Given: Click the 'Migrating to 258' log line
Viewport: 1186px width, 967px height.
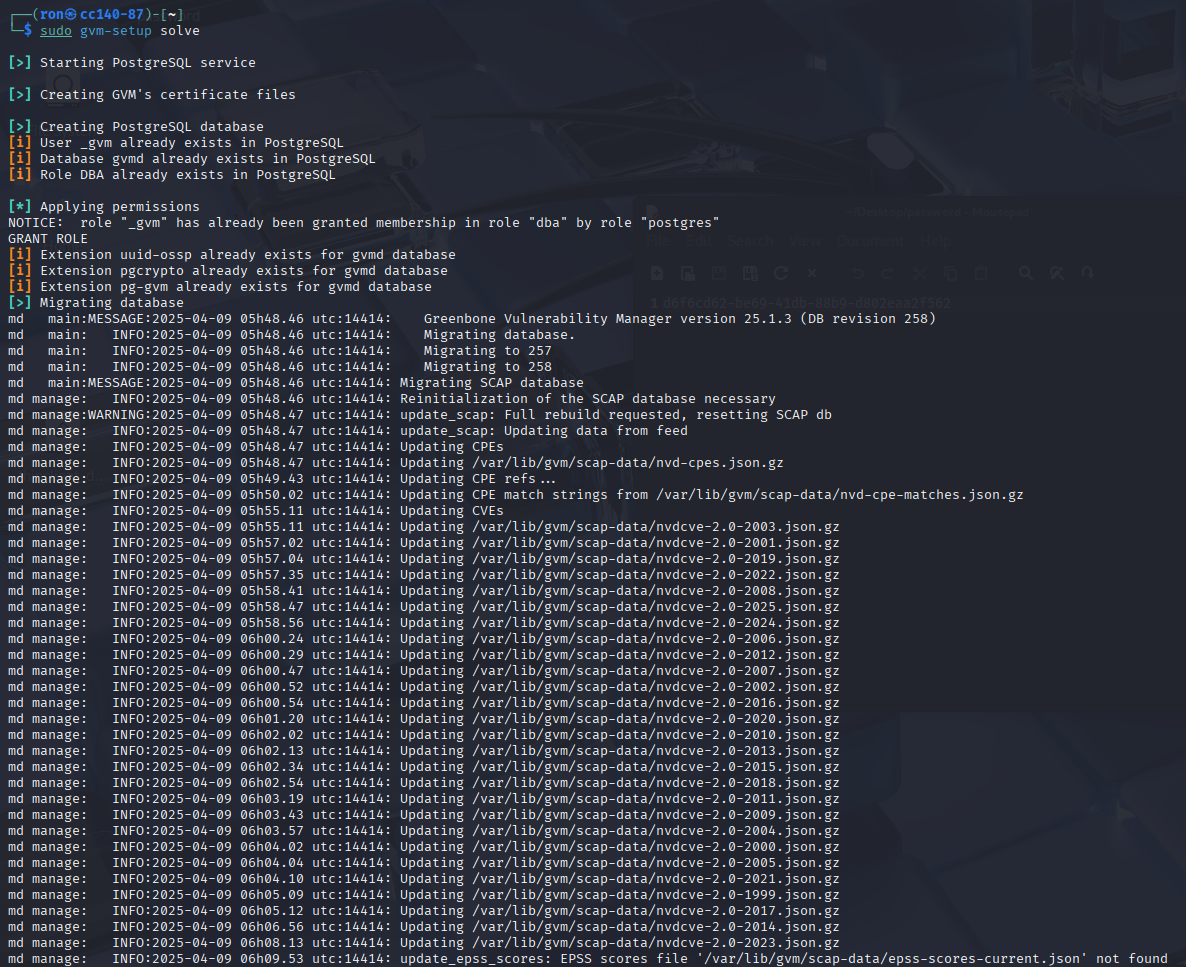Looking at the screenshot, I should click(x=280, y=367).
